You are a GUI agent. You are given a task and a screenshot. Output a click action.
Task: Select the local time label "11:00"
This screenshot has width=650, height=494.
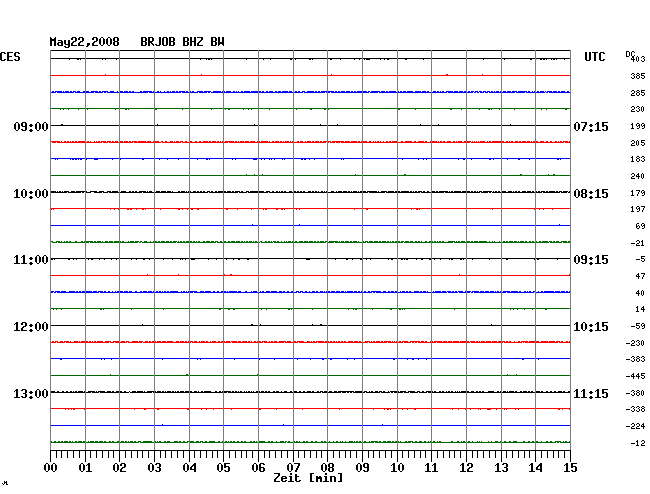(x=31, y=260)
